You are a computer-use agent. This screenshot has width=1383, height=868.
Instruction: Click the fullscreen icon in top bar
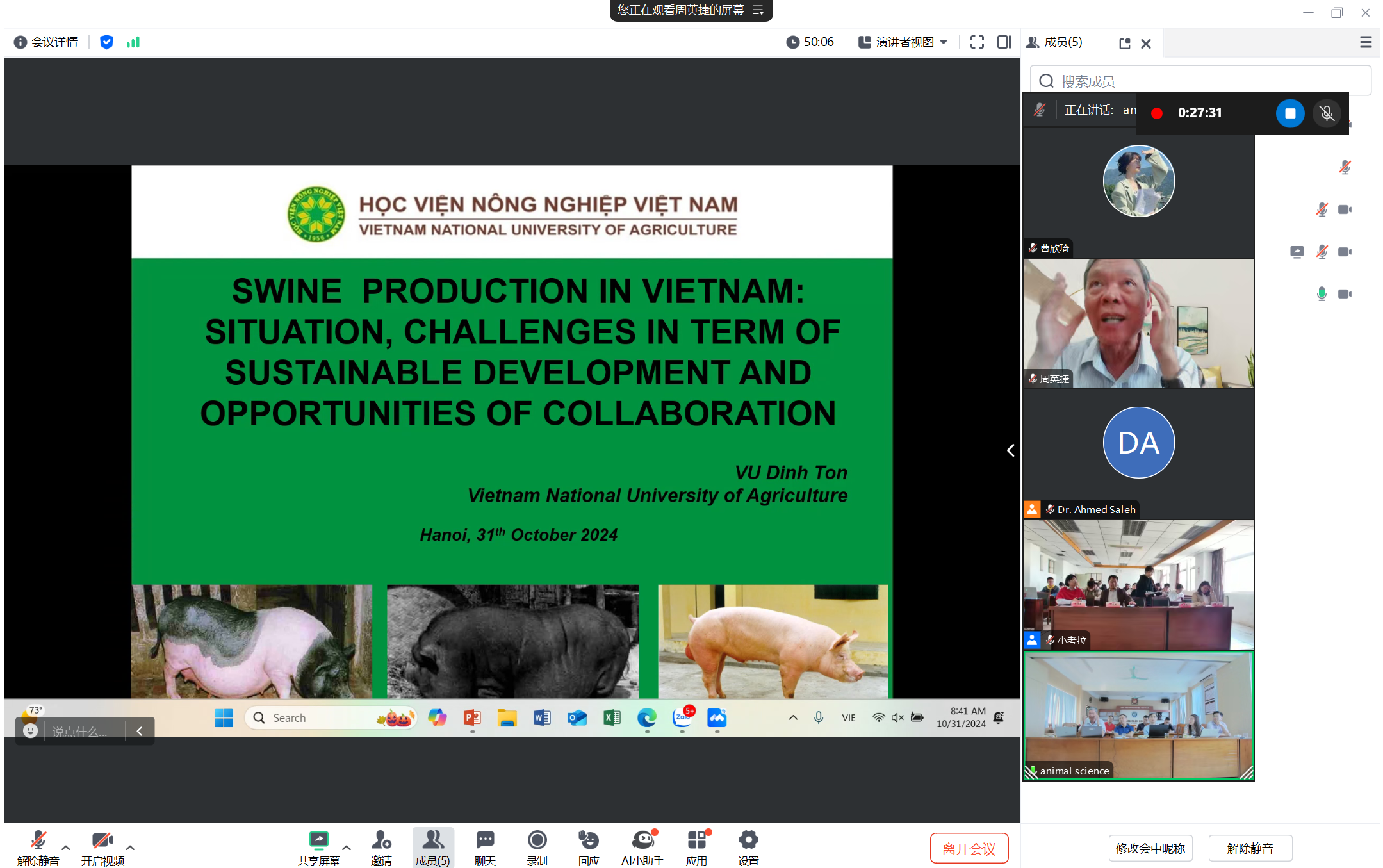click(977, 42)
